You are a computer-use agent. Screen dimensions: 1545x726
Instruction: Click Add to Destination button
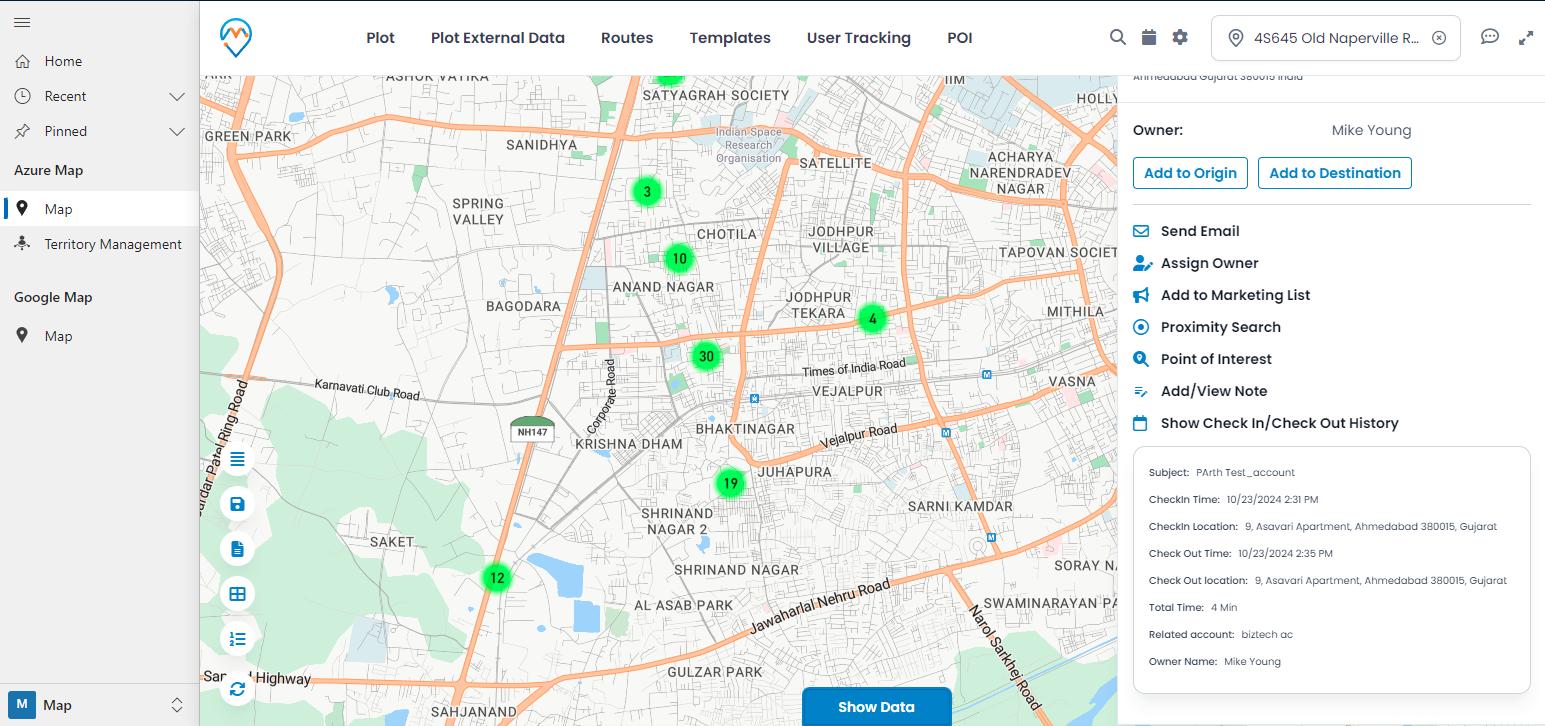tap(1335, 173)
